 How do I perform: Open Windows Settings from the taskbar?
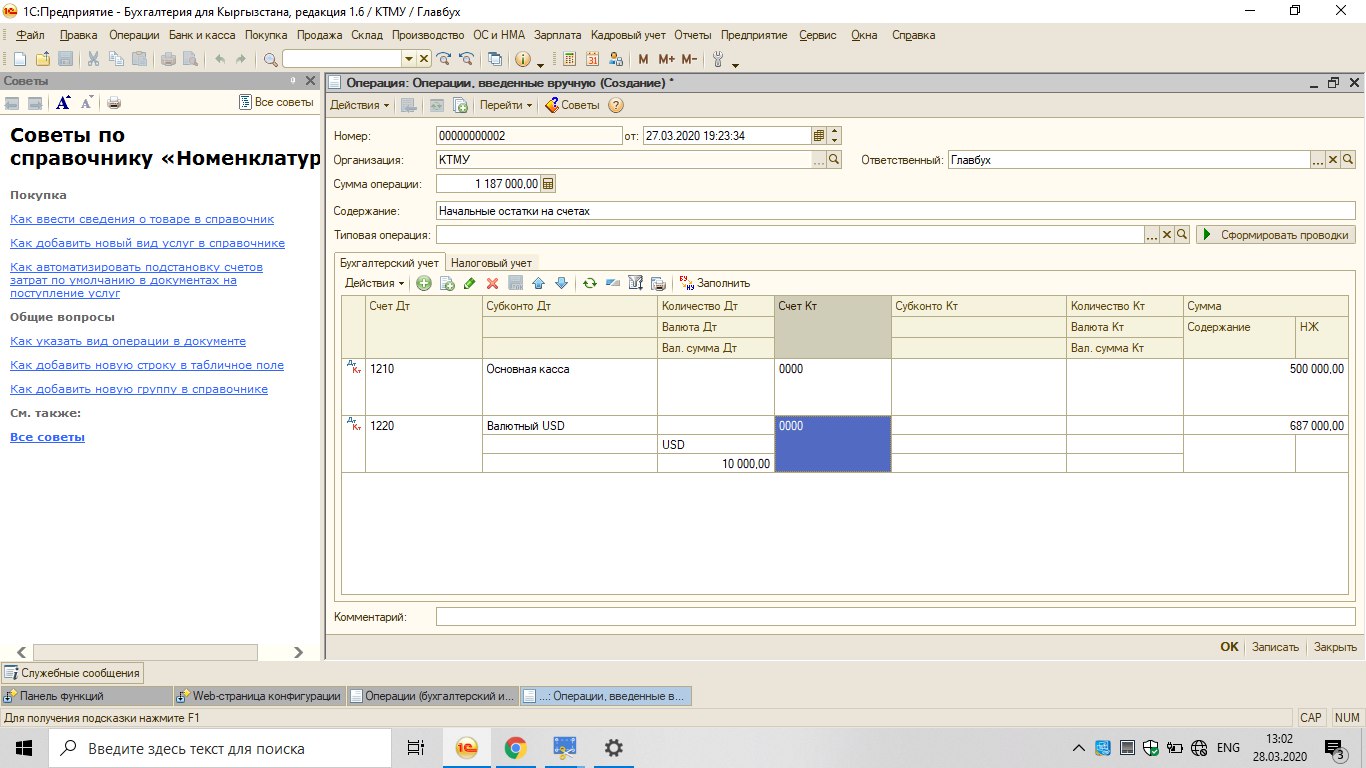point(614,748)
